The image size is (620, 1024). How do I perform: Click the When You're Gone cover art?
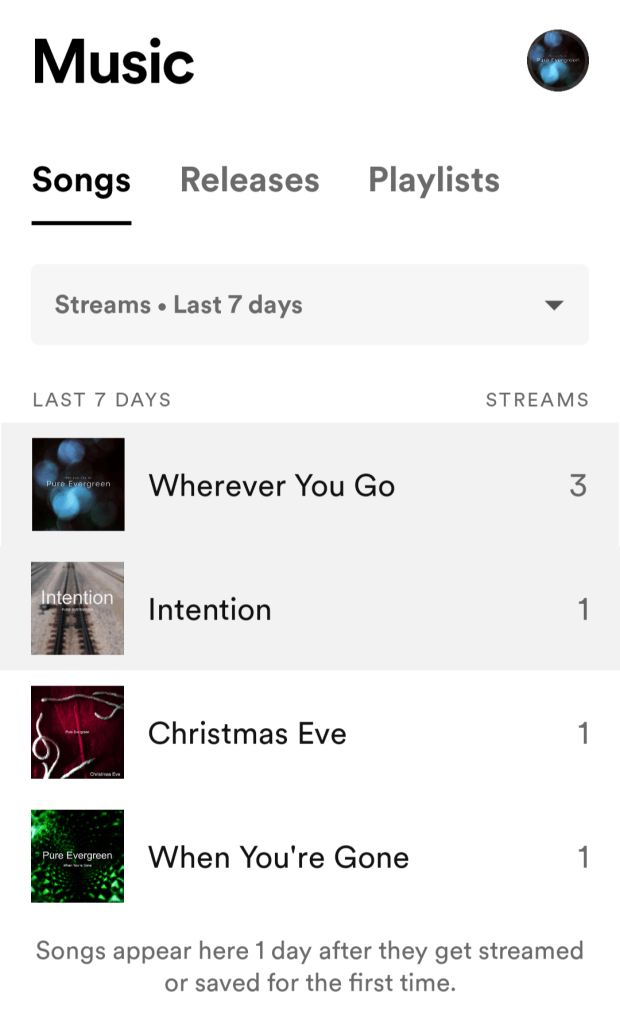[x=78, y=857]
